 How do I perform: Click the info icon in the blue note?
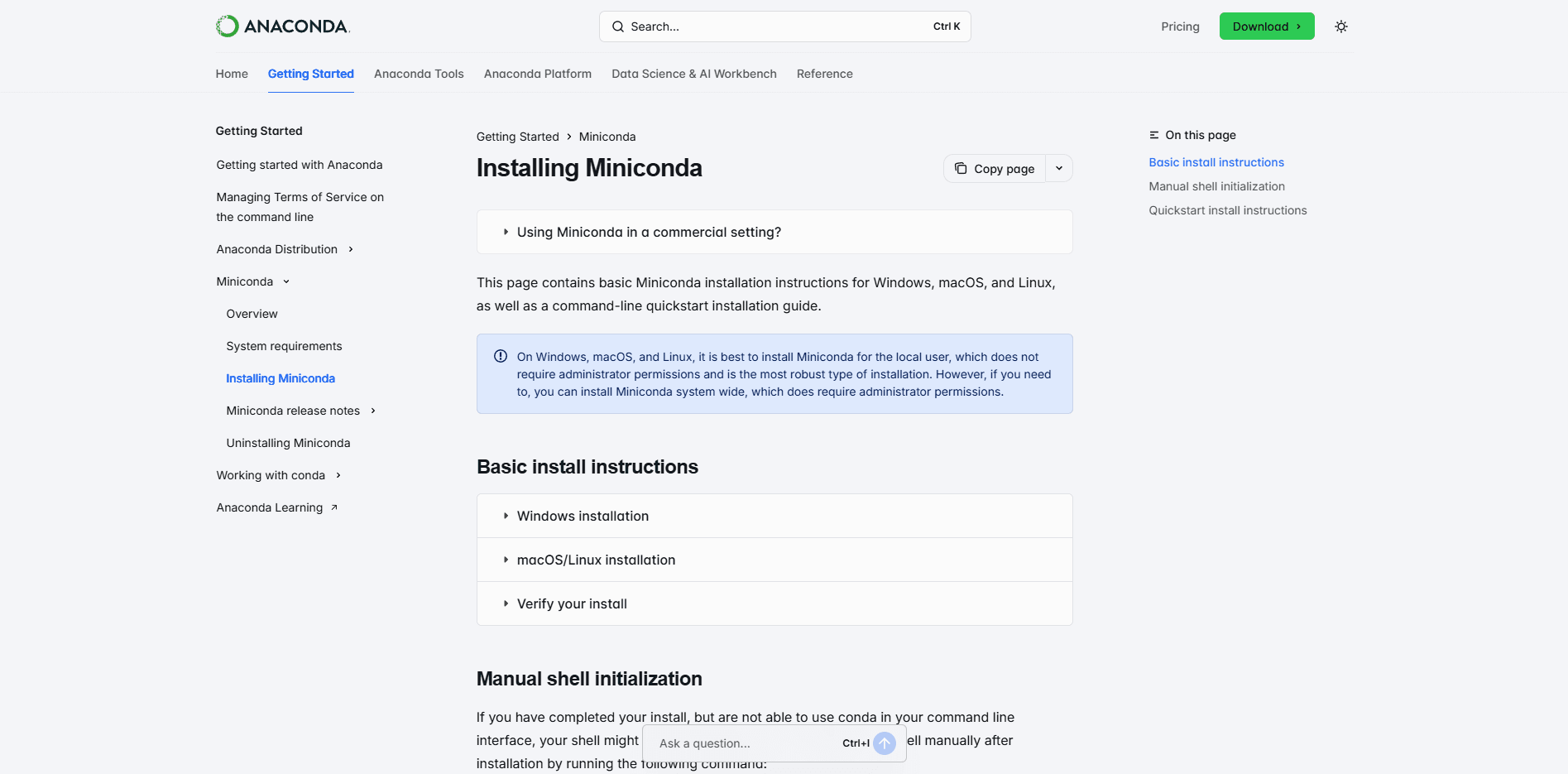click(501, 356)
